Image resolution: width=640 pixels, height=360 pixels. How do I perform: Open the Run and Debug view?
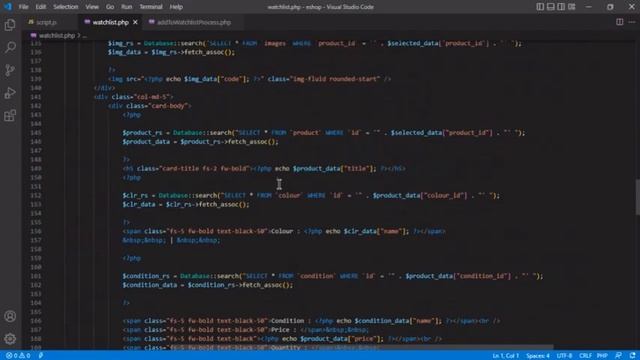pyautogui.click(x=10, y=93)
